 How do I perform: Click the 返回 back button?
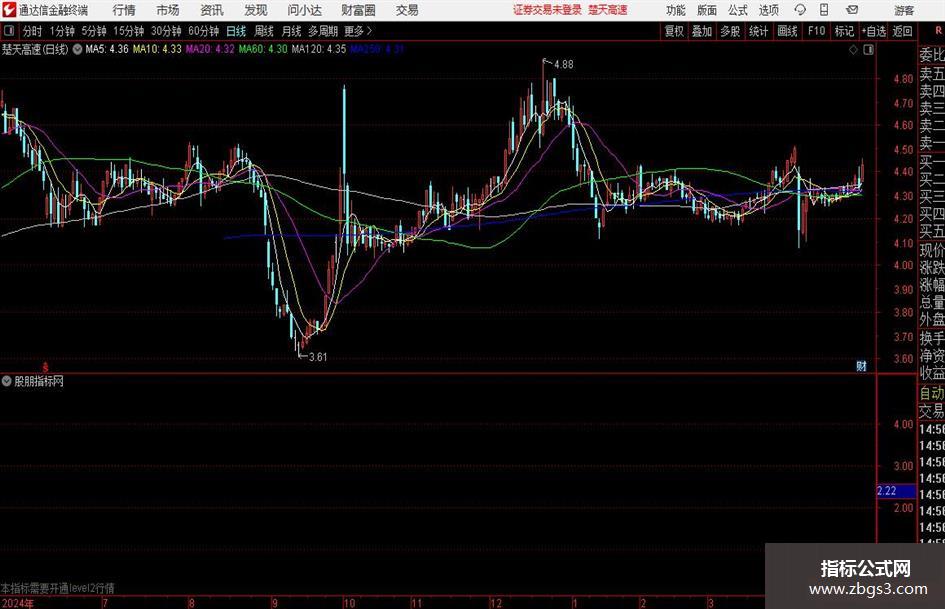(x=902, y=31)
